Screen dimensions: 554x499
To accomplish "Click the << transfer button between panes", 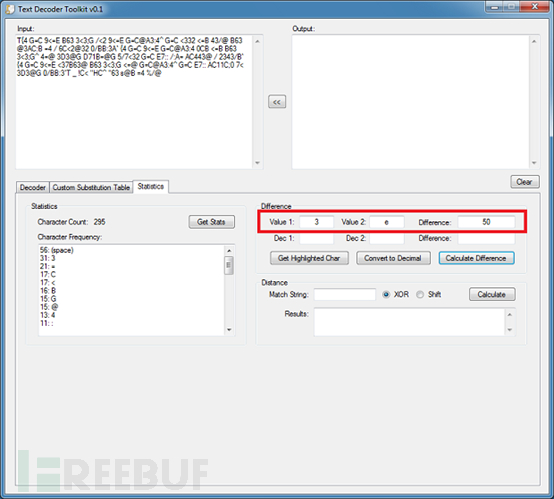I will click(x=277, y=102).
